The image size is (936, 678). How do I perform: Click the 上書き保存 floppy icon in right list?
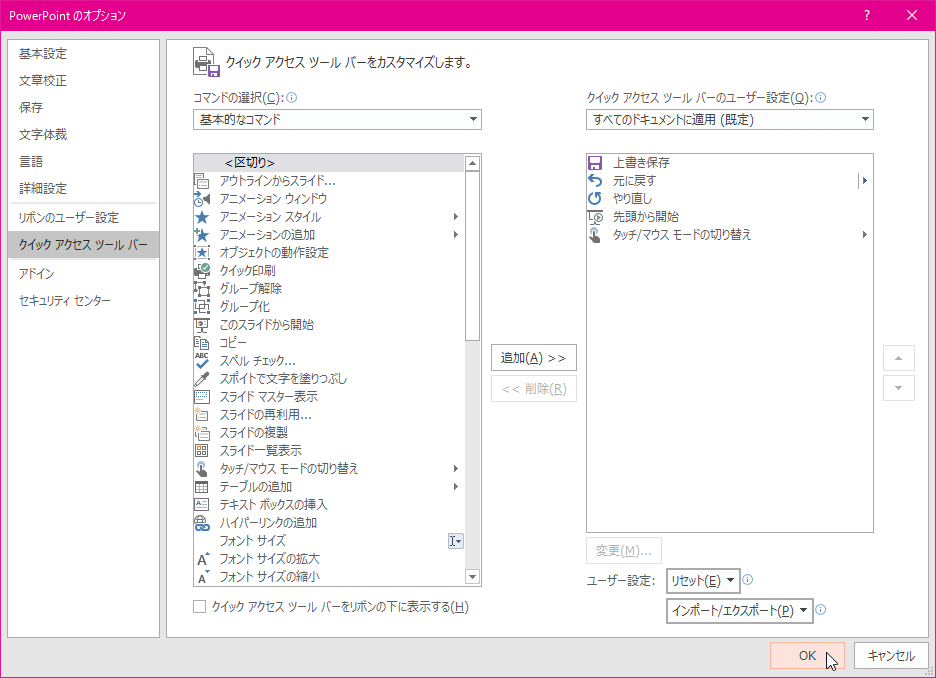click(595, 163)
